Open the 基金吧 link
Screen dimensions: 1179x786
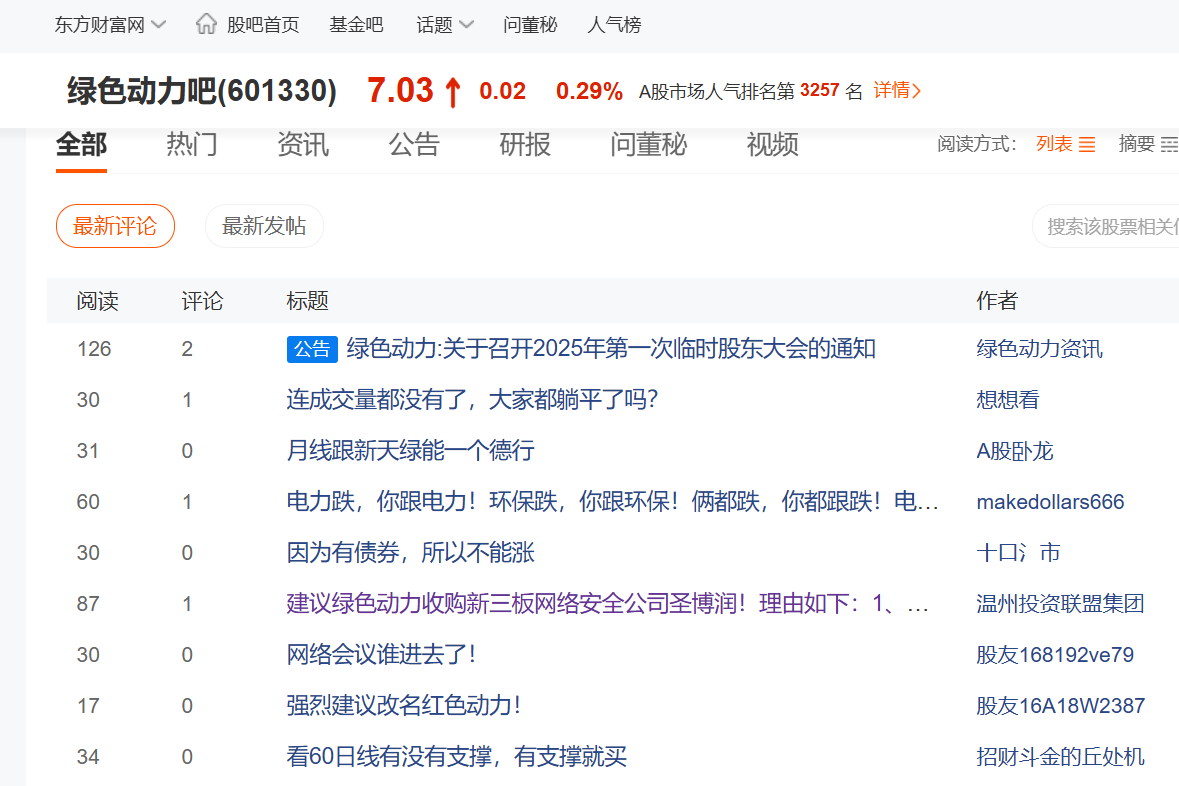point(356,25)
